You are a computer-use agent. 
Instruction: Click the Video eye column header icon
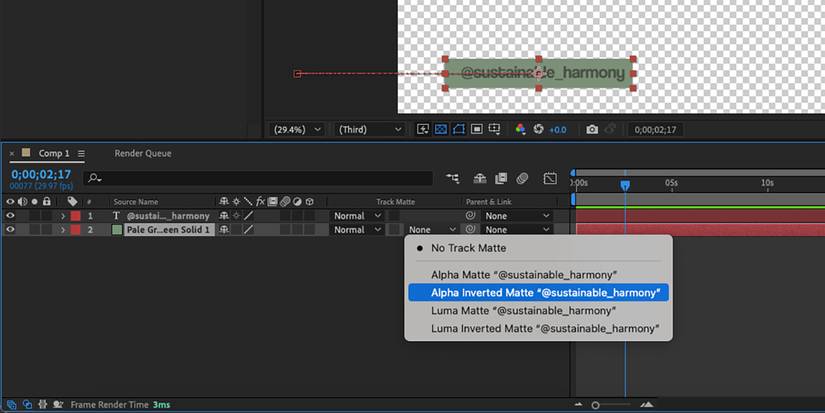click(x=10, y=202)
